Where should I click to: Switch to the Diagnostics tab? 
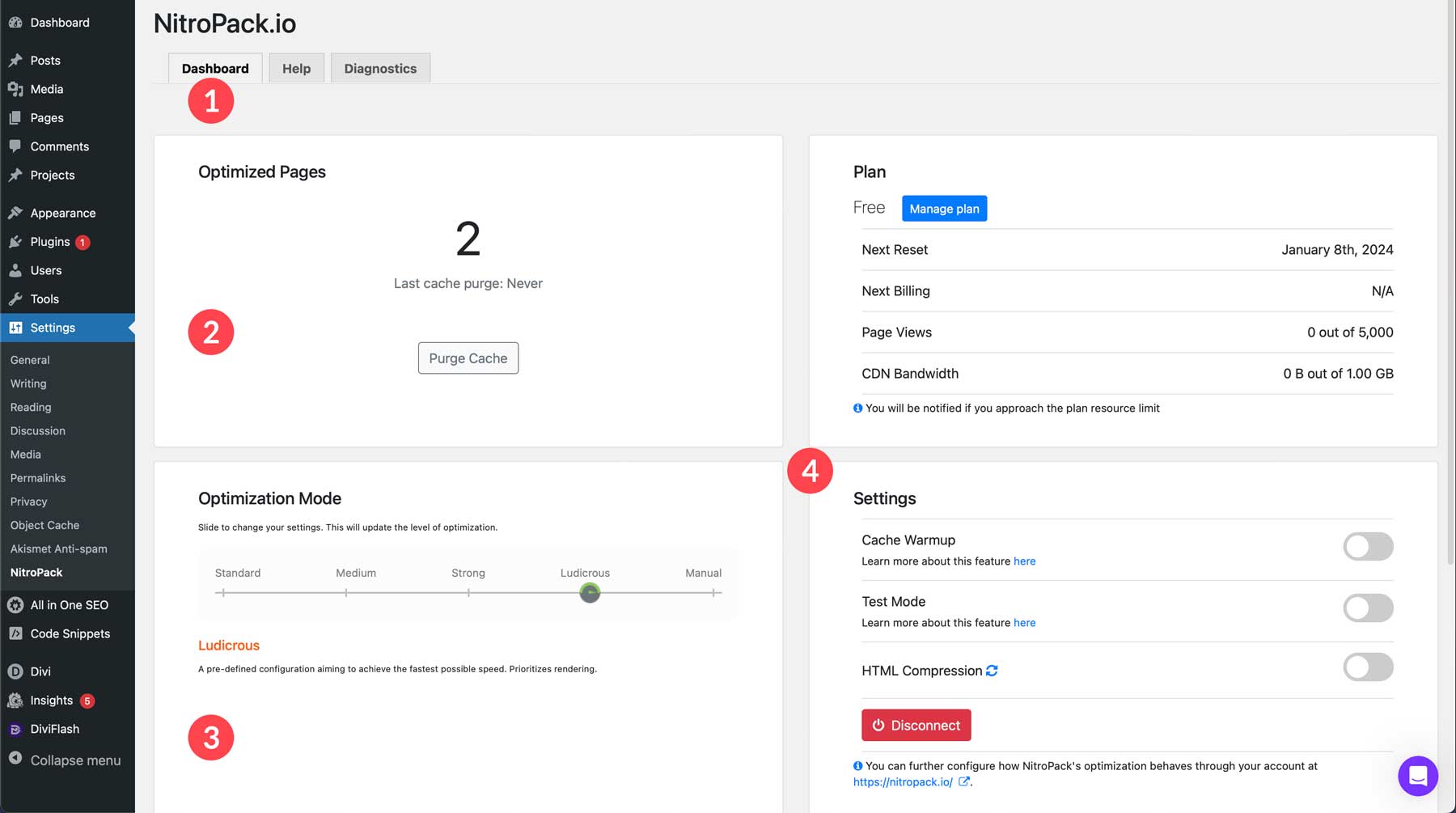[x=380, y=68]
